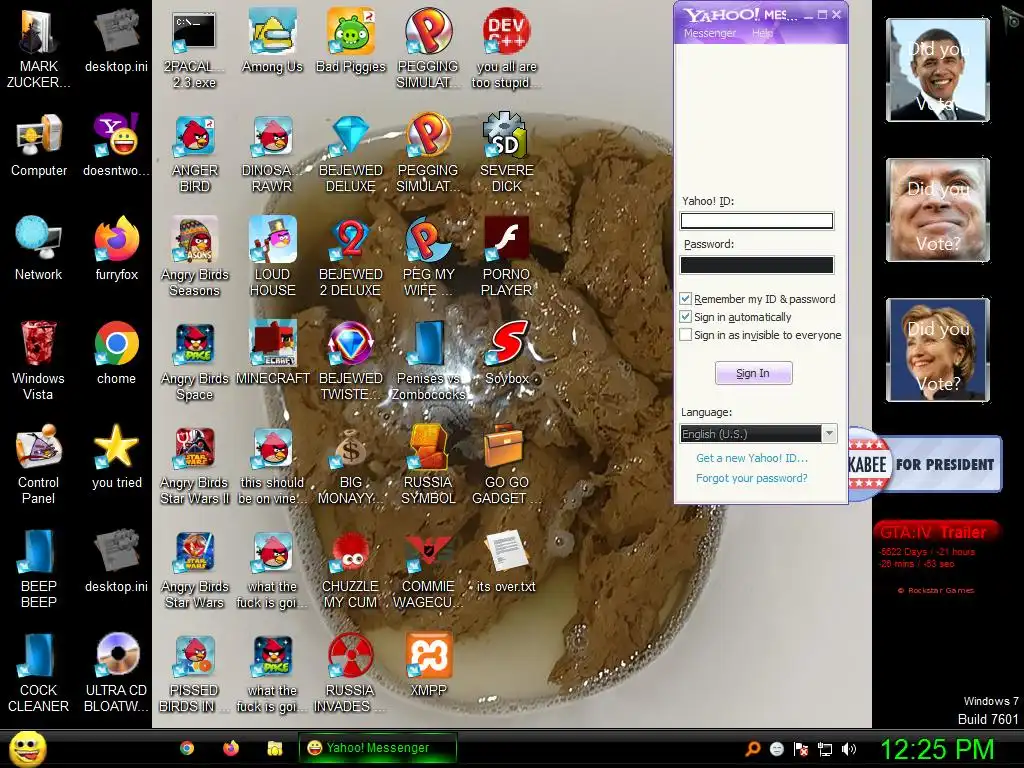Open the Help menu in Yahoo Messenger
1024x768 pixels.
762,33
